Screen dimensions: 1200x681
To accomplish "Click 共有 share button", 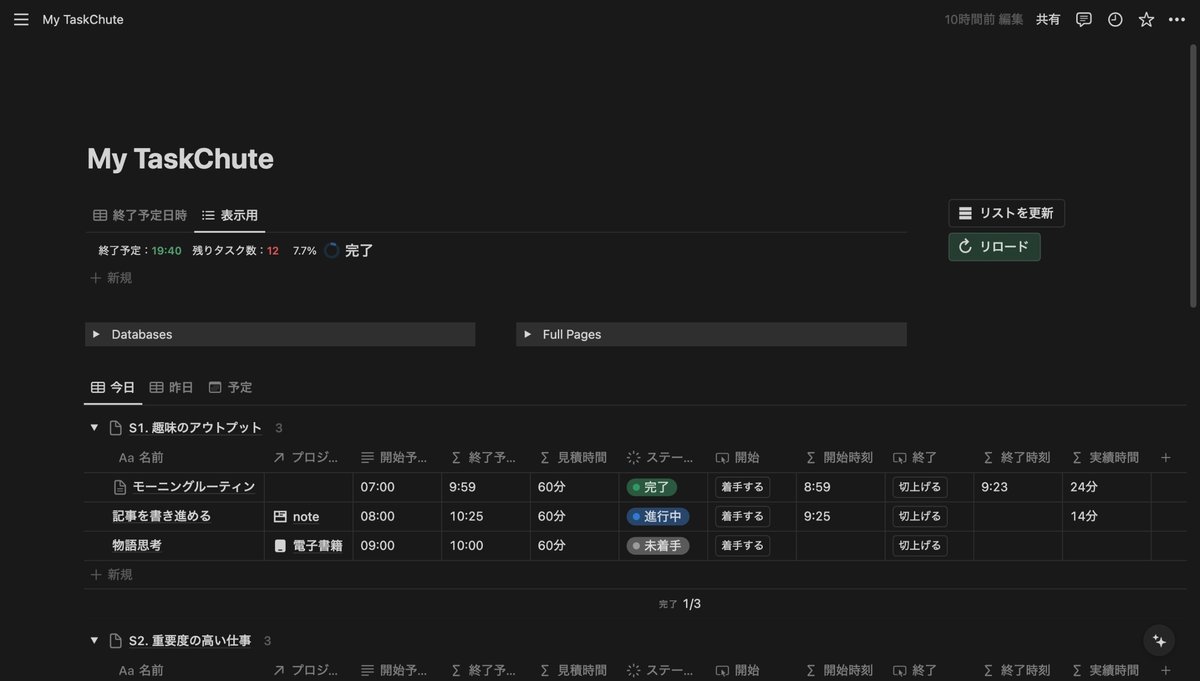I will coord(1048,19).
